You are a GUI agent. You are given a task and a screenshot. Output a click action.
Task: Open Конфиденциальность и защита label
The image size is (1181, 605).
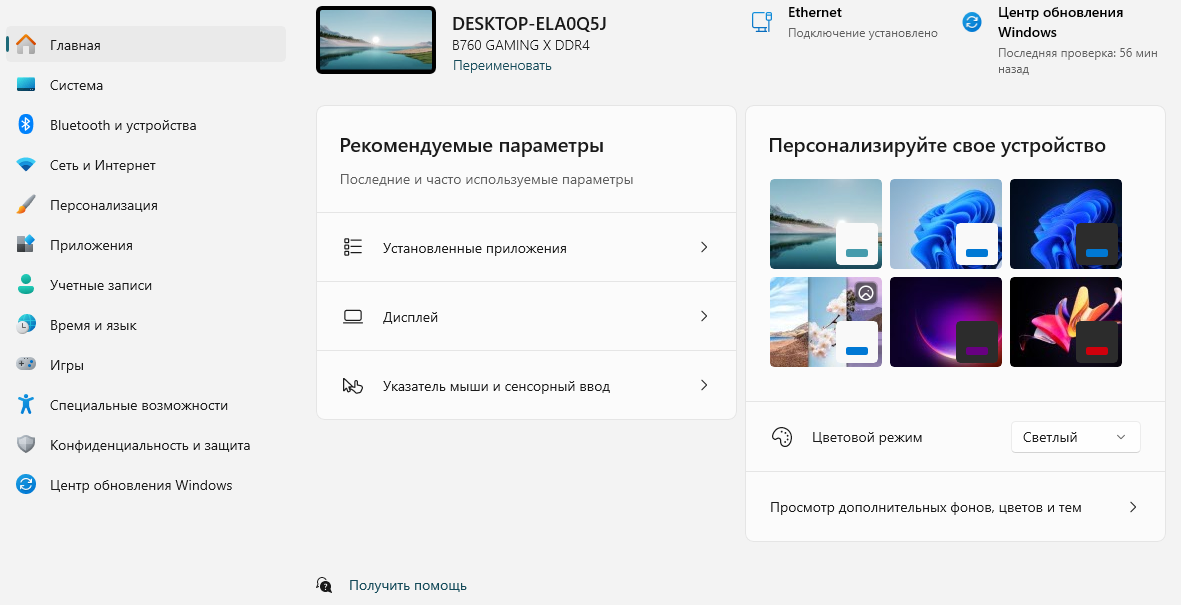click(x=150, y=445)
